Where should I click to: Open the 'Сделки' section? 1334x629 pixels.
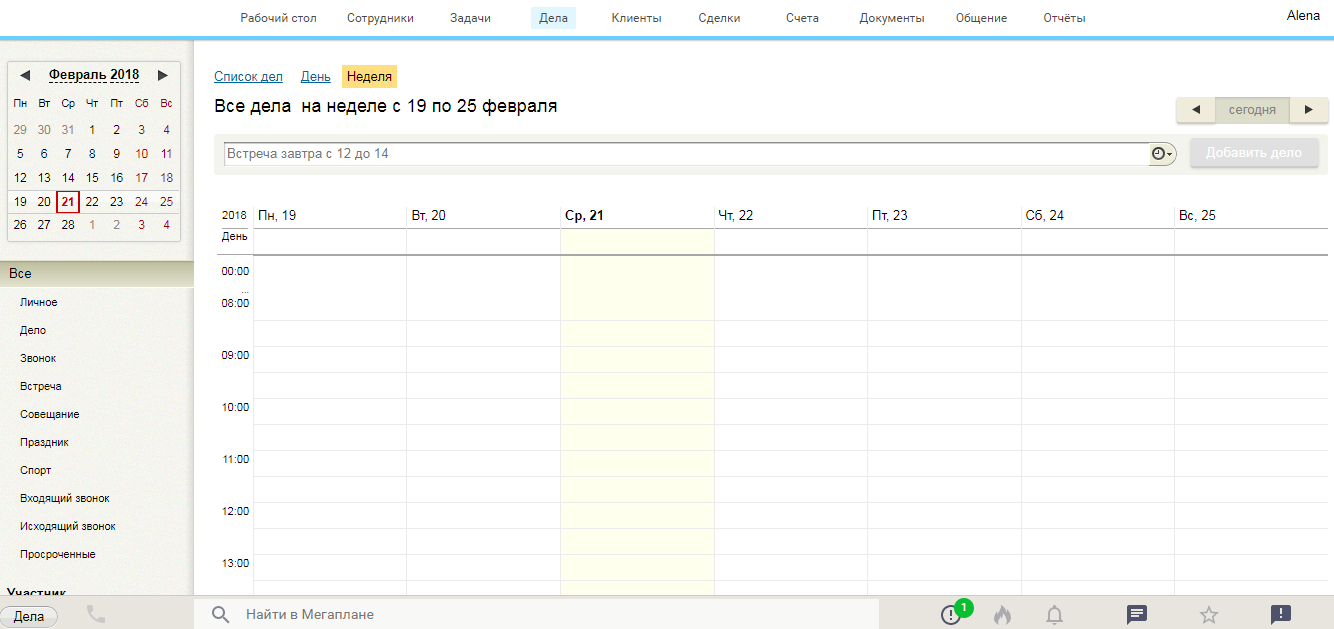(x=719, y=18)
